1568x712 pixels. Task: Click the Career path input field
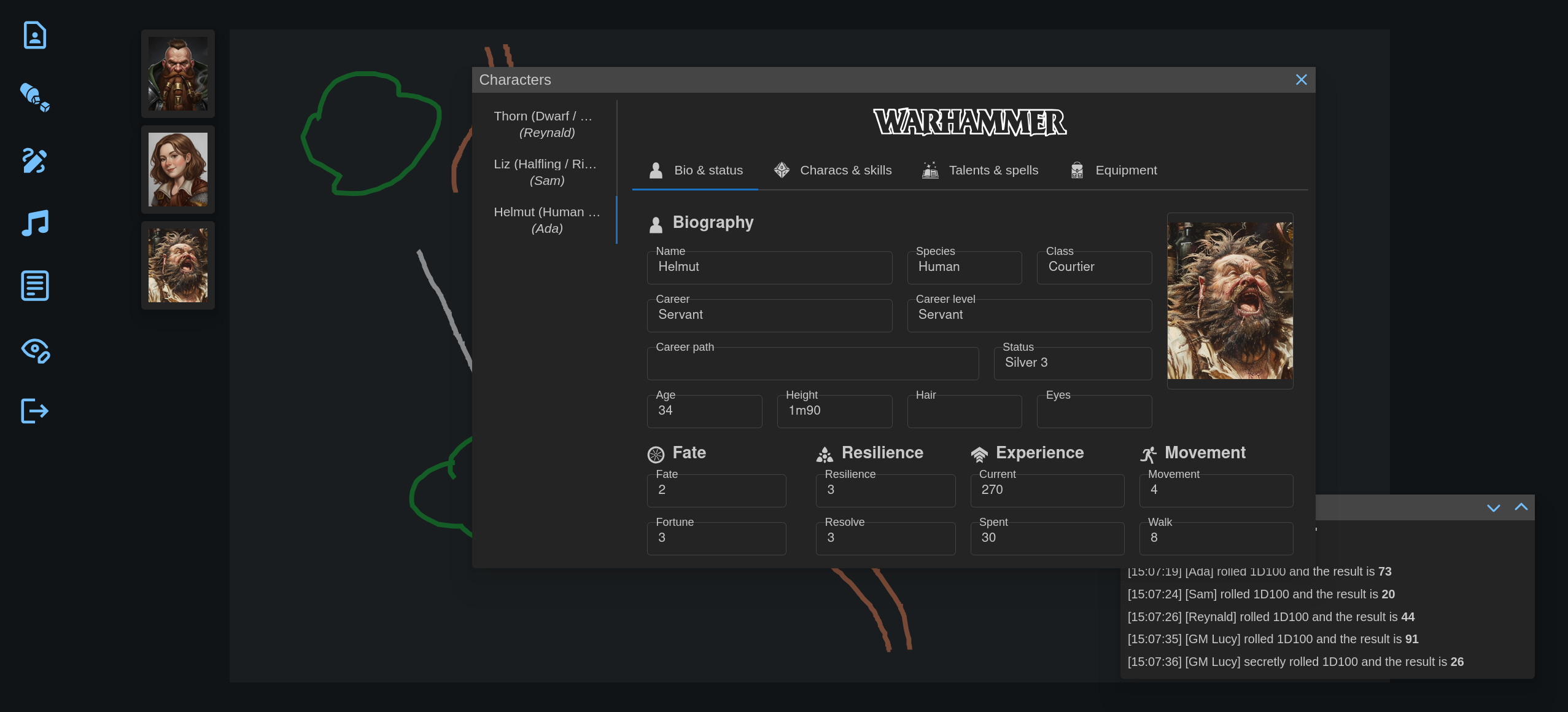coord(812,364)
